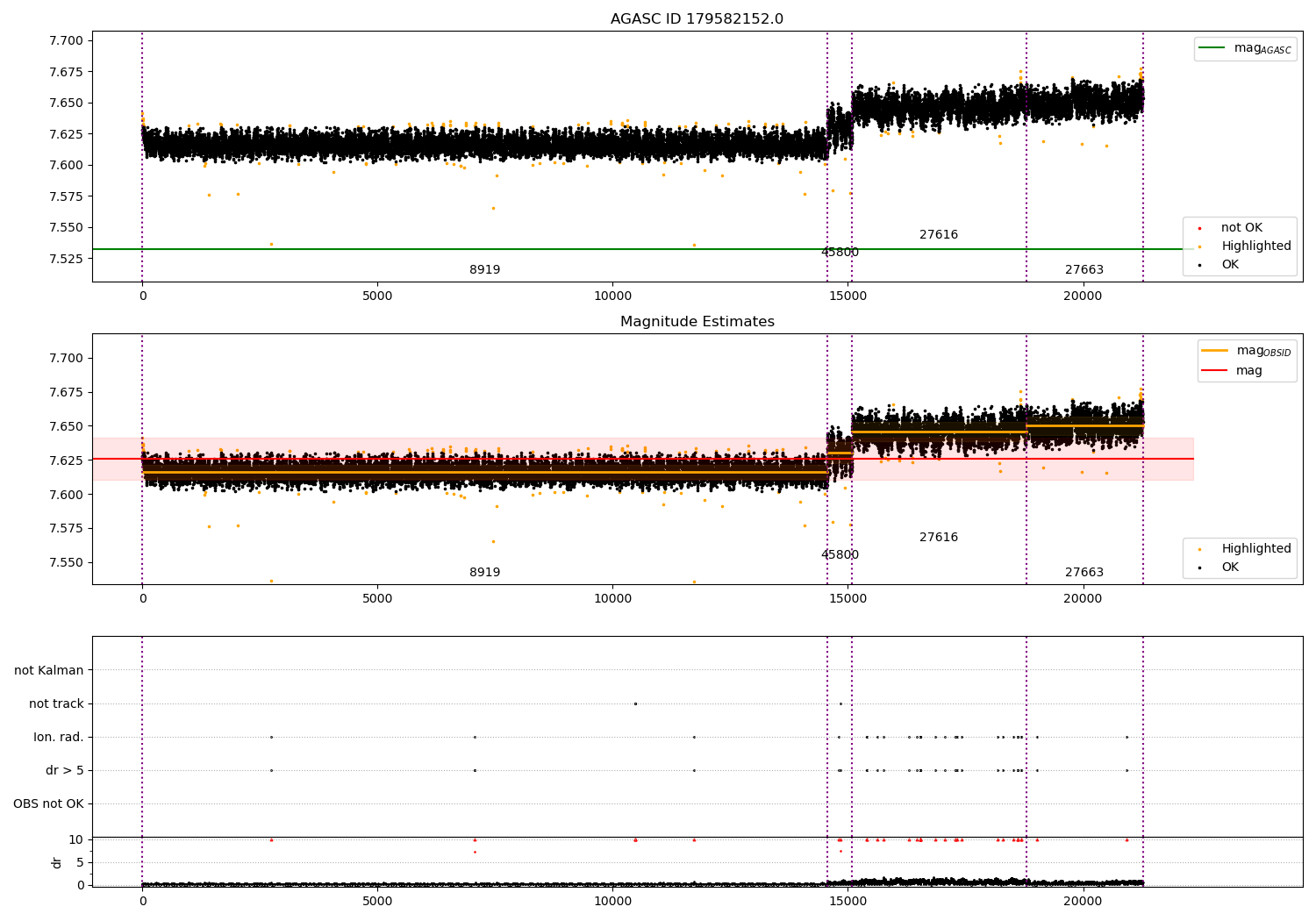Viewport: 1316px width, 921px height.
Task: Click the "OBS not OK" axis label
Action: point(48,804)
